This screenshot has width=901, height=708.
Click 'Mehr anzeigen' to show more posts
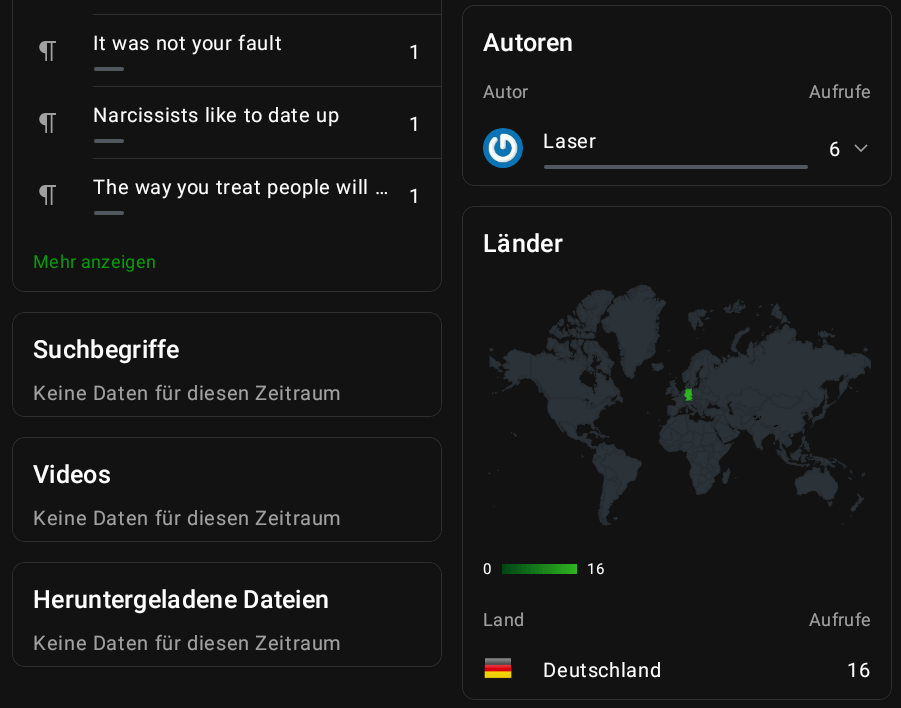click(95, 262)
